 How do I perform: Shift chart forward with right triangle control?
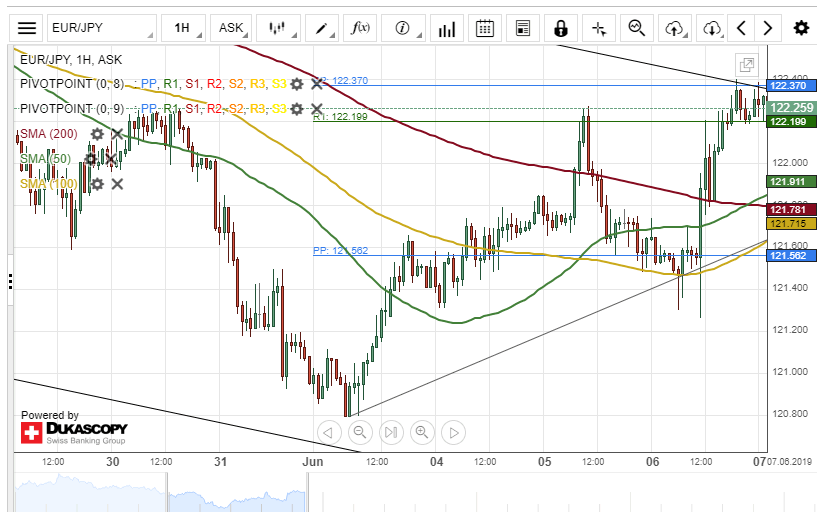[454, 433]
